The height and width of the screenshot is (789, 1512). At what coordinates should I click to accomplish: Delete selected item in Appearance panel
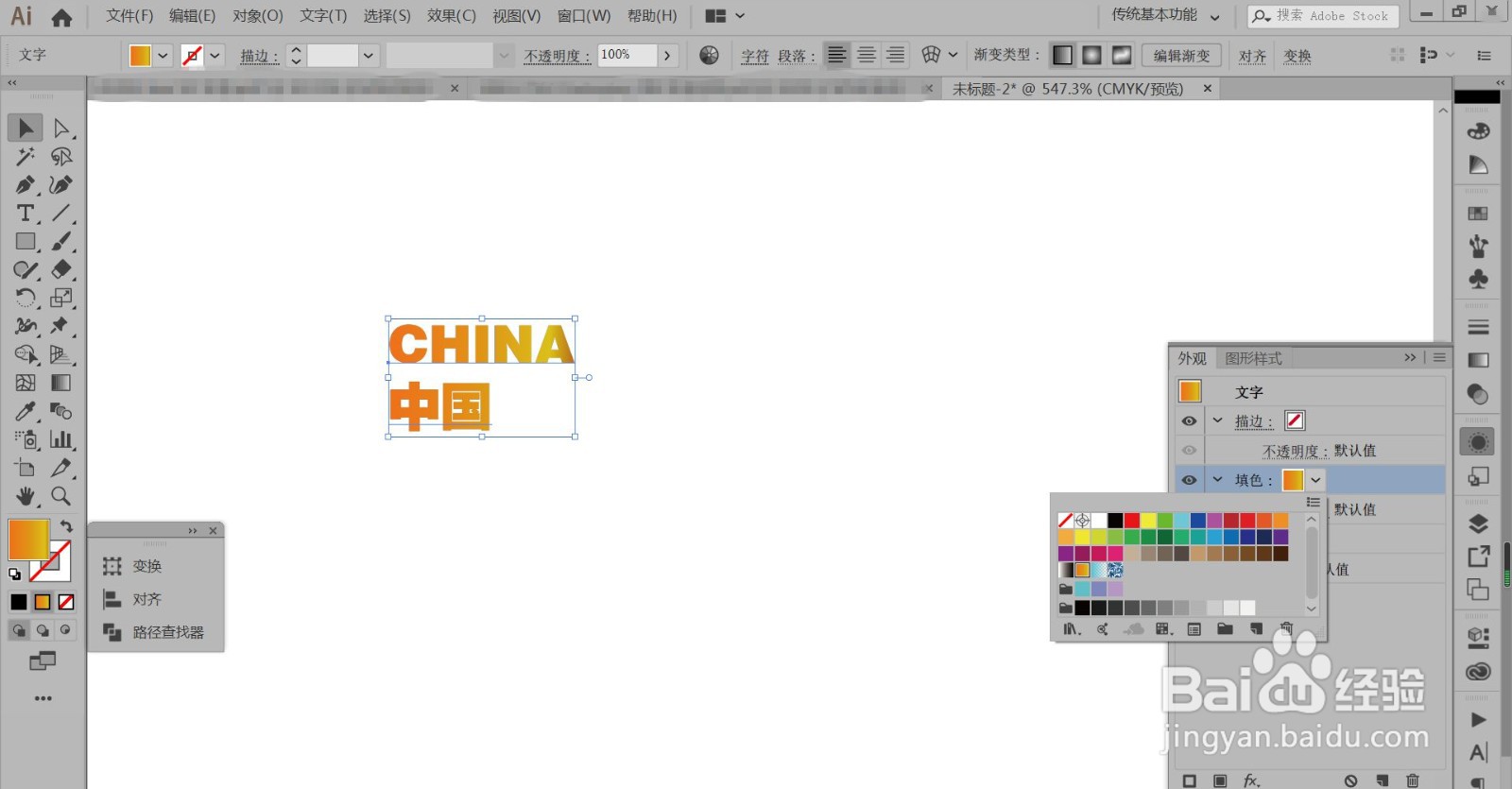click(1413, 780)
